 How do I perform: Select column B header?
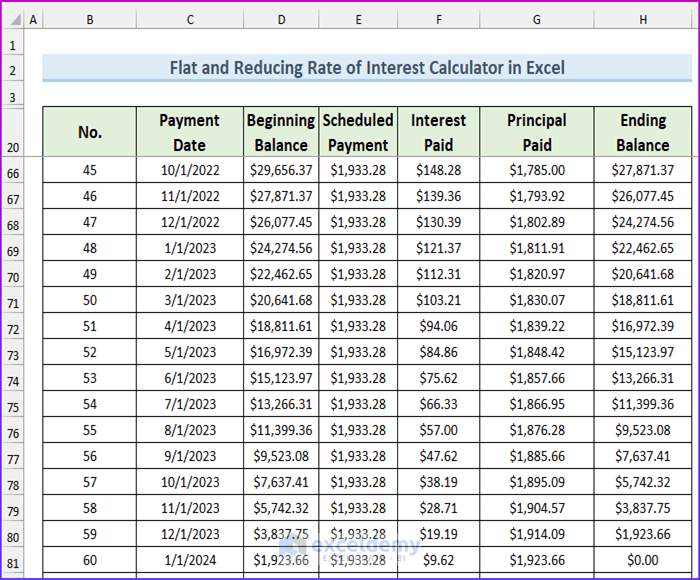coord(90,20)
